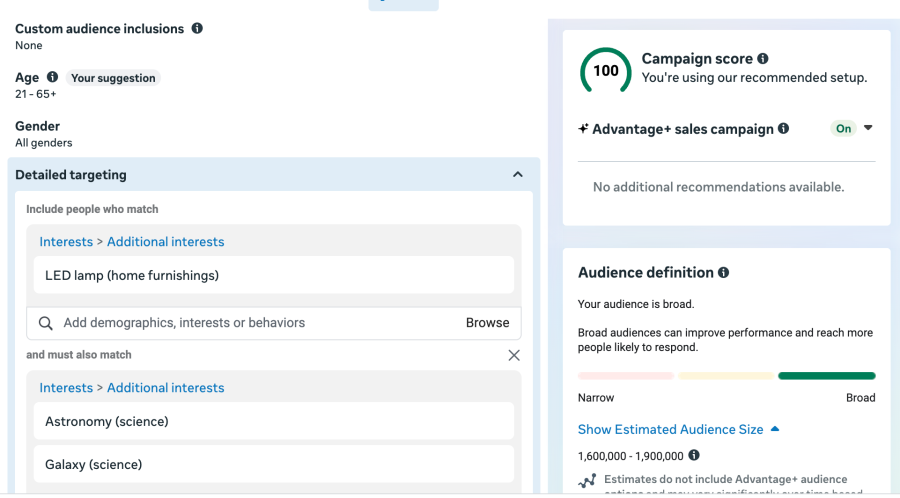This screenshot has height=498, width=900.
Task: Open the first Interests breadcrumb link
Action: click(x=65, y=242)
